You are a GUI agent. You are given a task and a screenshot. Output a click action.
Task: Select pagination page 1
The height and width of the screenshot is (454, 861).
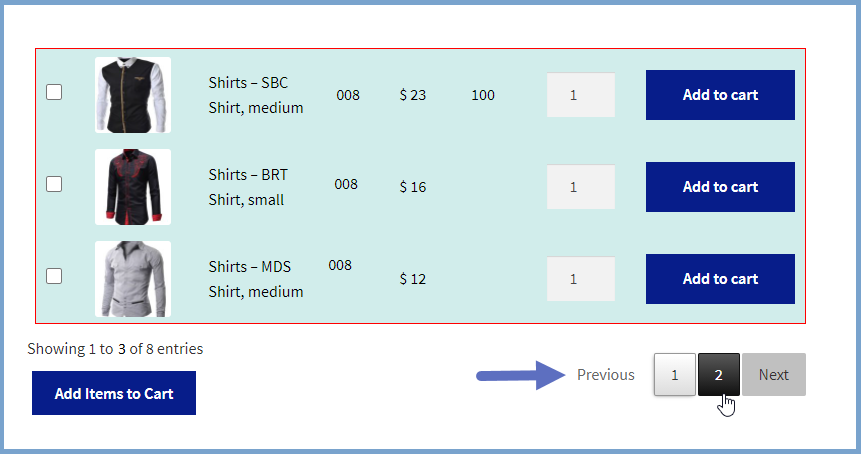(675, 374)
